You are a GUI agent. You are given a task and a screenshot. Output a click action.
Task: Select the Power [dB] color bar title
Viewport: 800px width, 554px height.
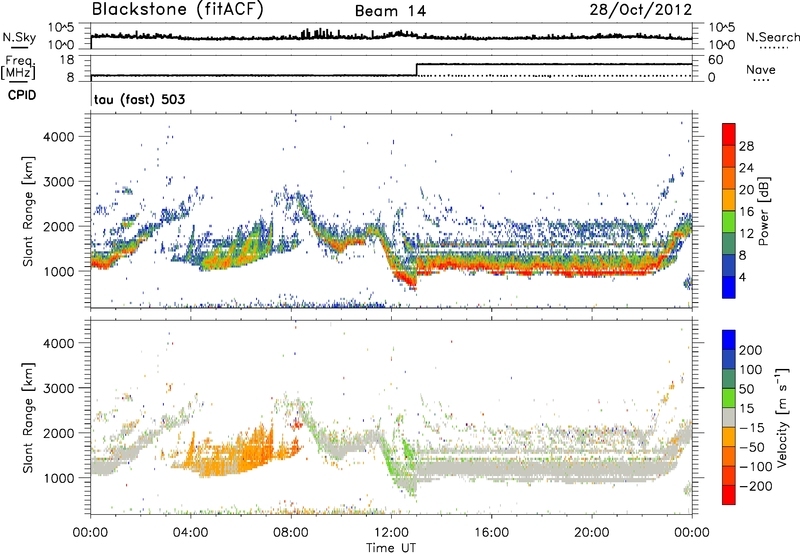tap(763, 211)
